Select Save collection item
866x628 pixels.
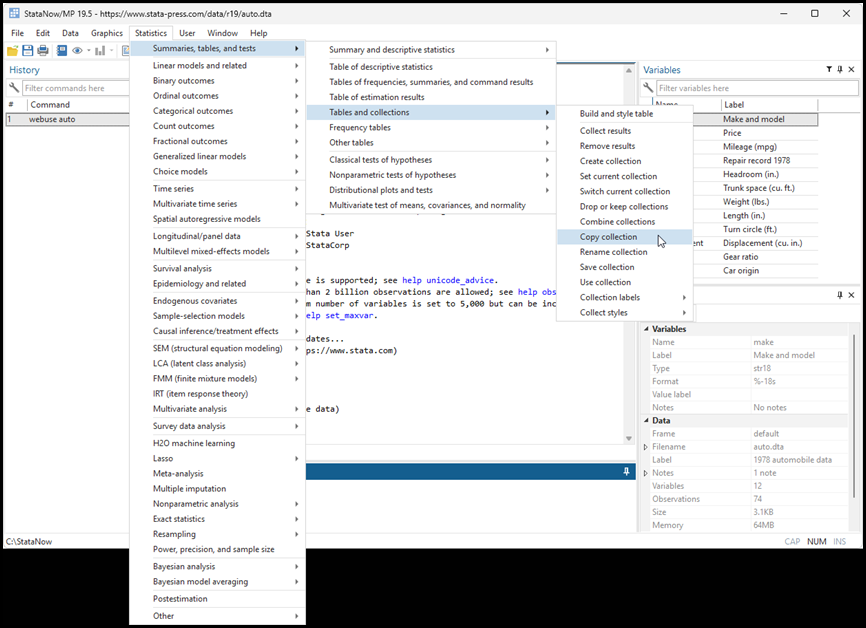tap(624, 267)
